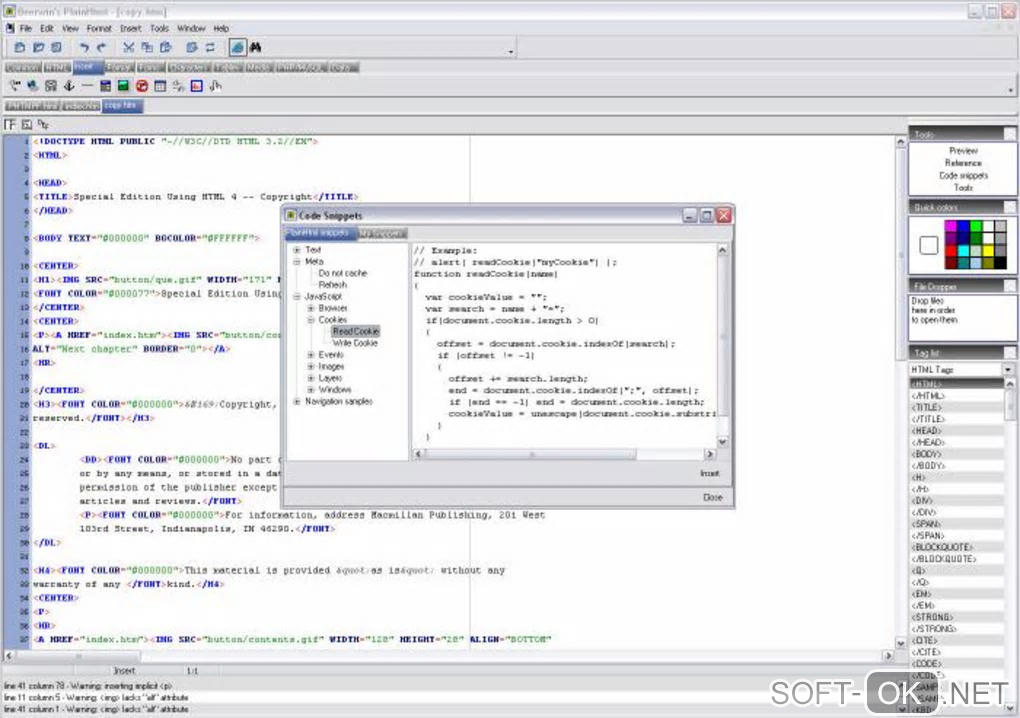Open the Tools menu
This screenshot has height=718, width=1020.
point(159,29)
